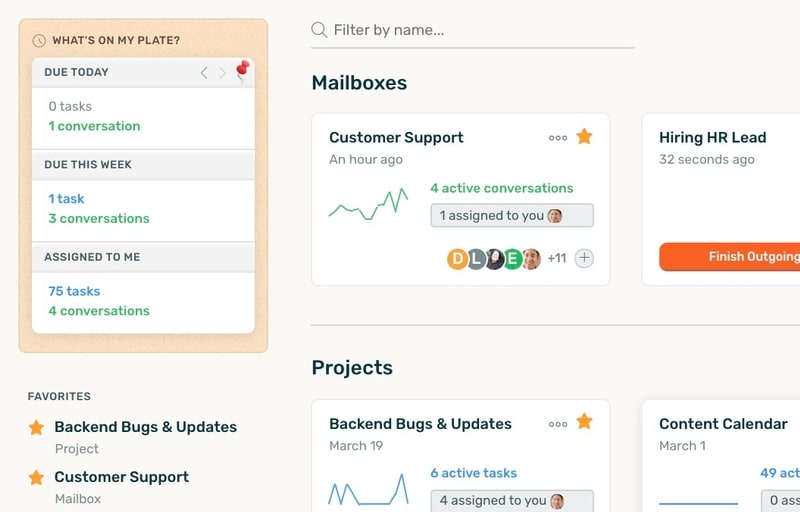Click the Mailboxes section heading

(x=359, y=83)
